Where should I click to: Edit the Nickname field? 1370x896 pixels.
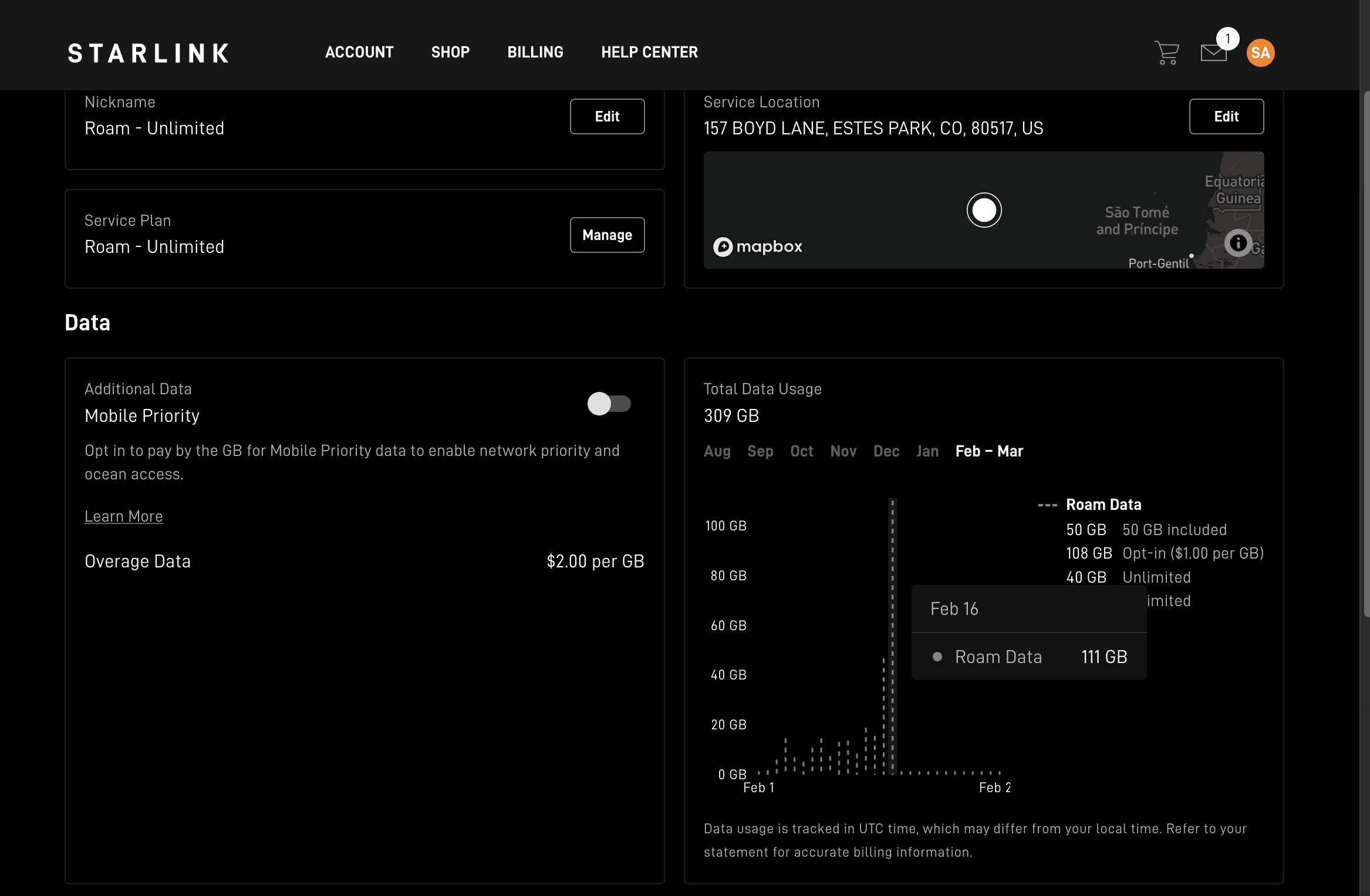607,116
